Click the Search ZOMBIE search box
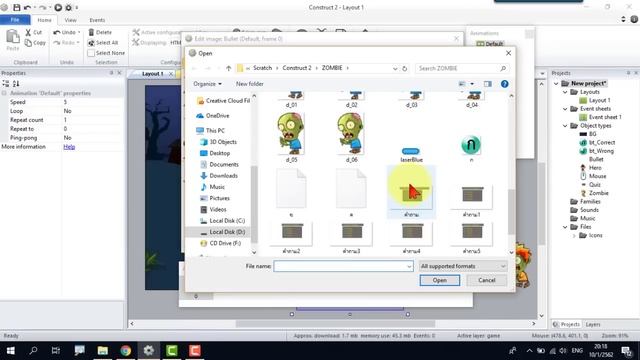 point(462,68)
